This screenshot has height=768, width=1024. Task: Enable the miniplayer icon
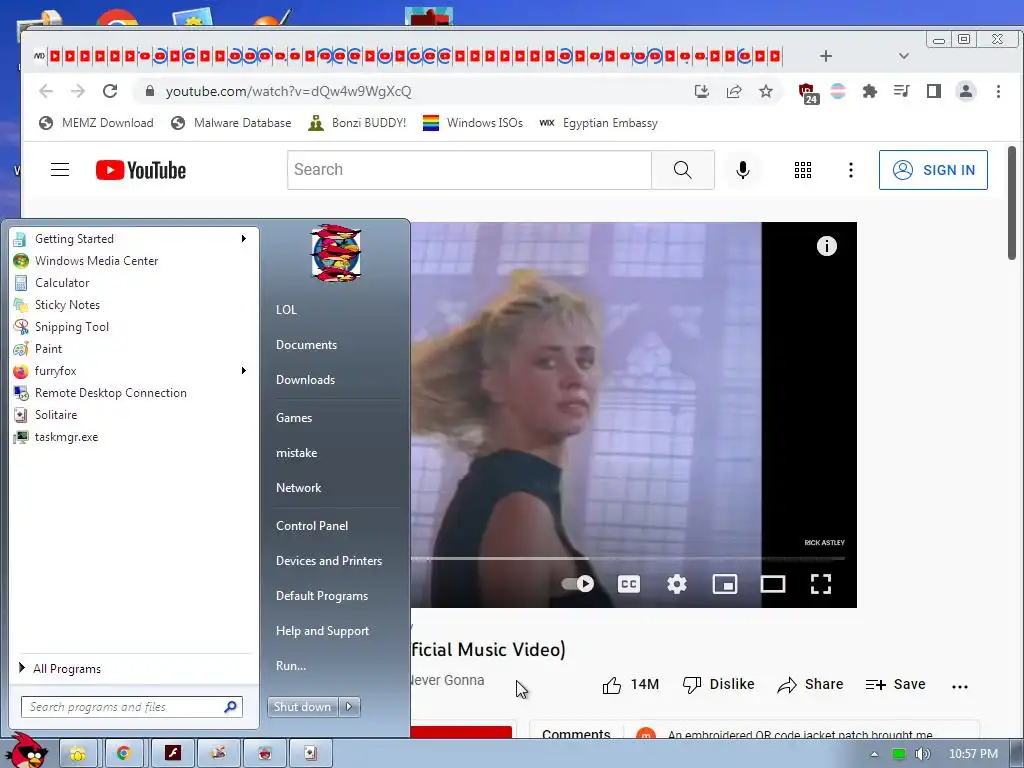(725, 584)
